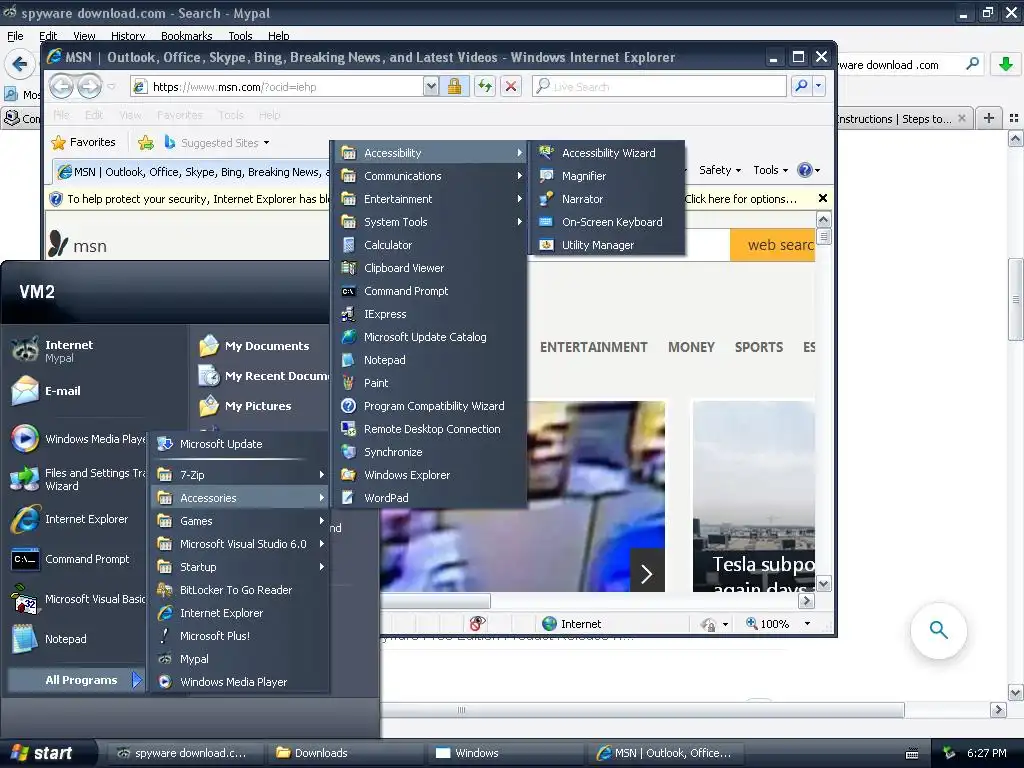1024x768 pixels.
Task: Open the IE Tools command bar dropdown
Action: click(770, 170)
